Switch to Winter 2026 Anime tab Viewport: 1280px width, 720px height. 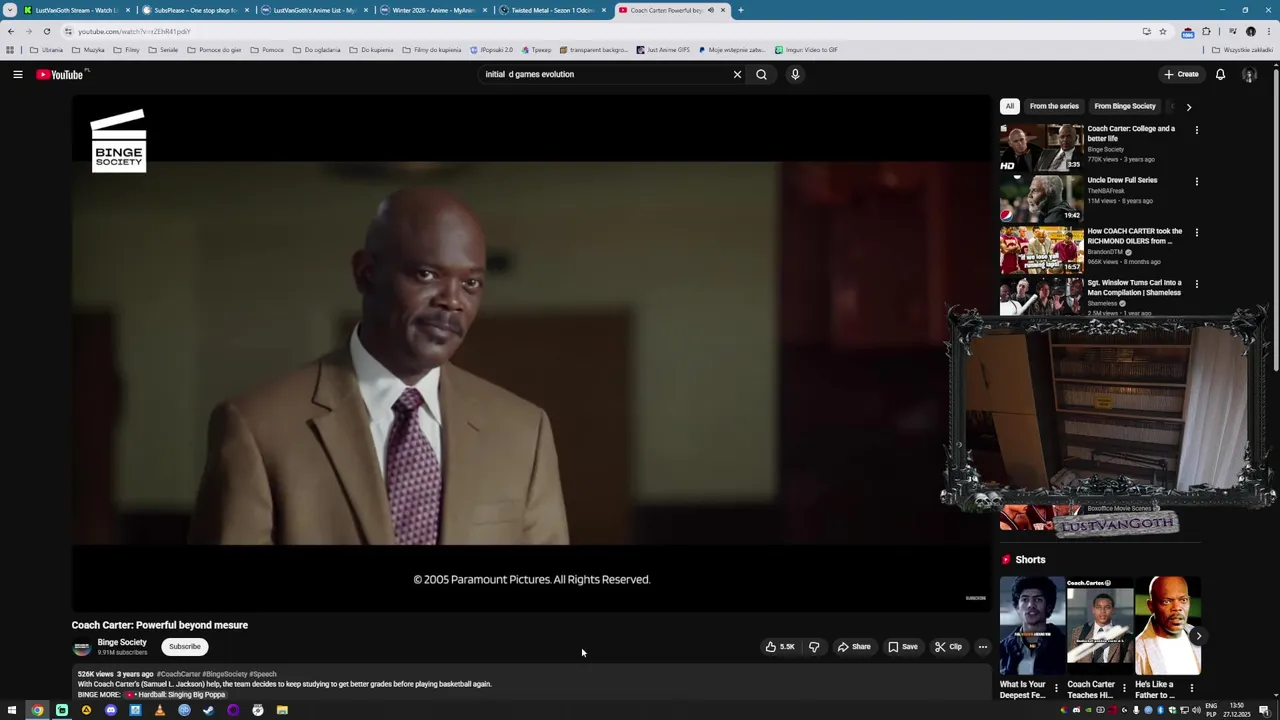432,10
